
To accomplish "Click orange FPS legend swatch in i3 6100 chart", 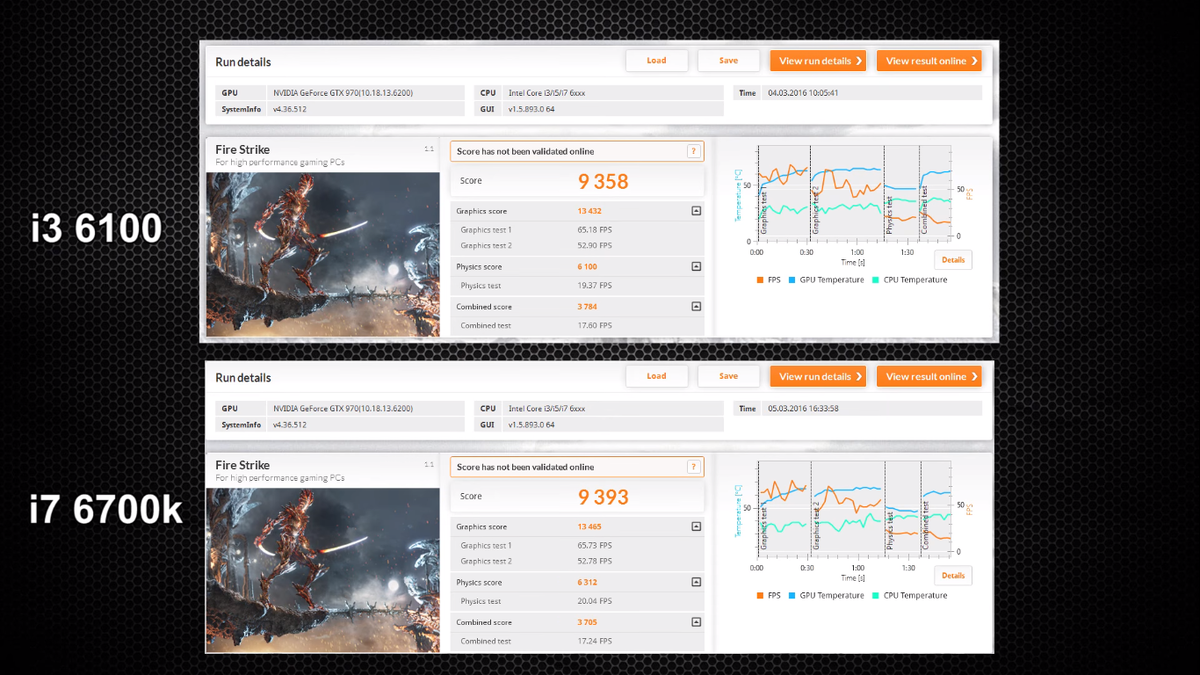I will [760, 280].
